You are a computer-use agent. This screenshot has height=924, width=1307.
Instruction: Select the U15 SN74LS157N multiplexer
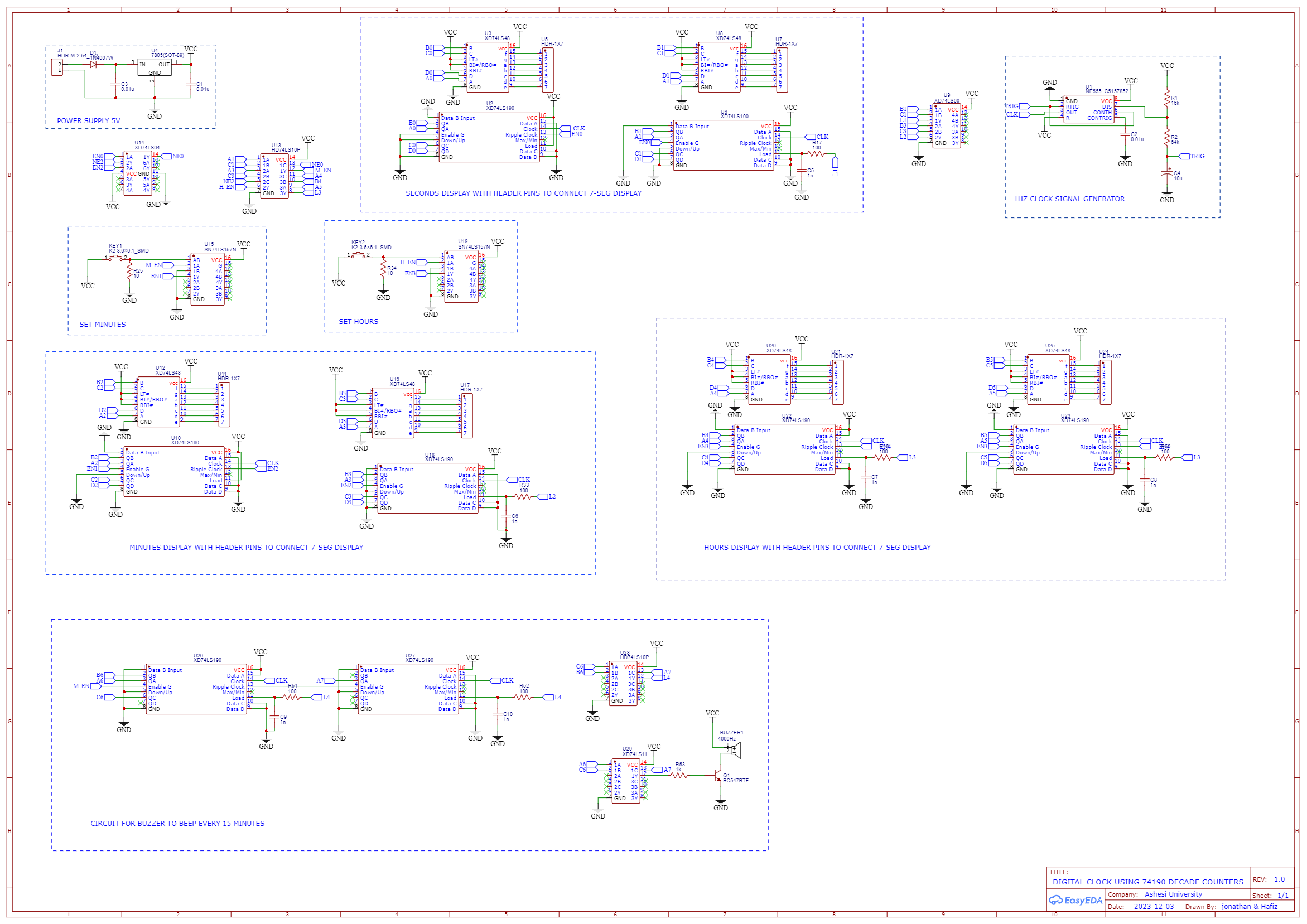pos(207,279)
